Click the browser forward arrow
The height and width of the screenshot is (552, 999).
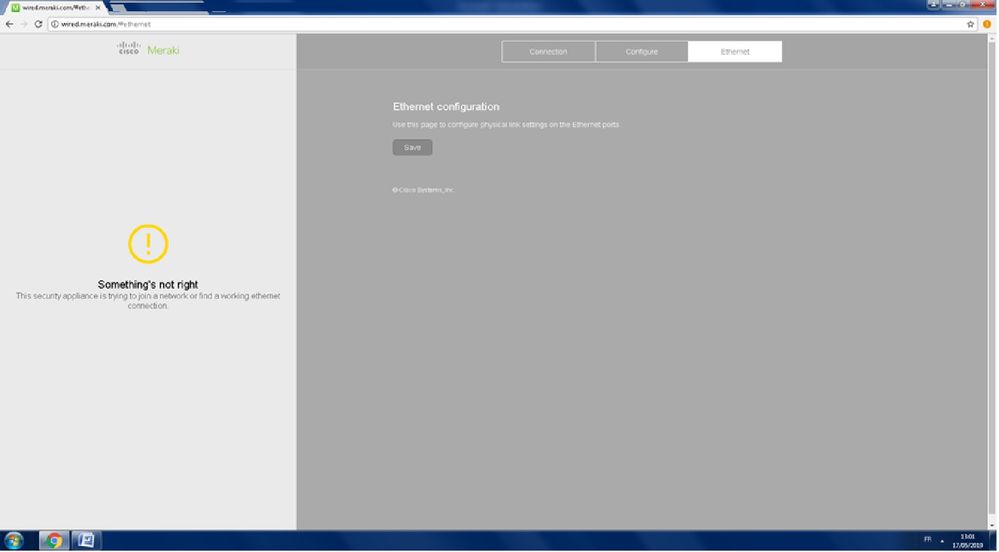click(x=23, y=24)
